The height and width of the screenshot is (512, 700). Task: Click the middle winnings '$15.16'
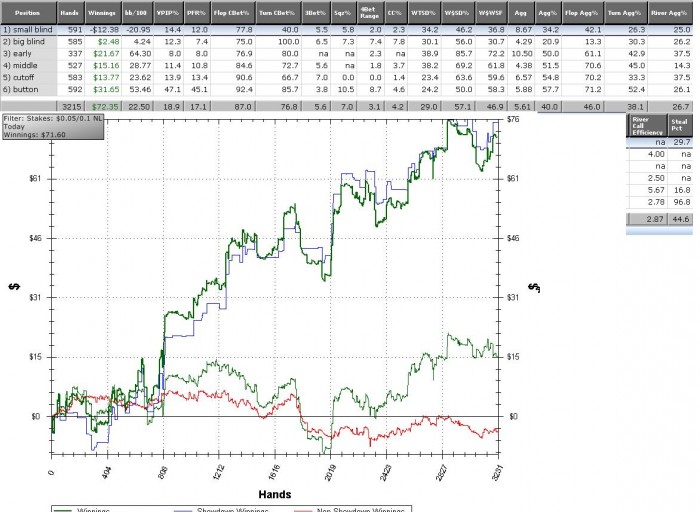tap(106, 66)
